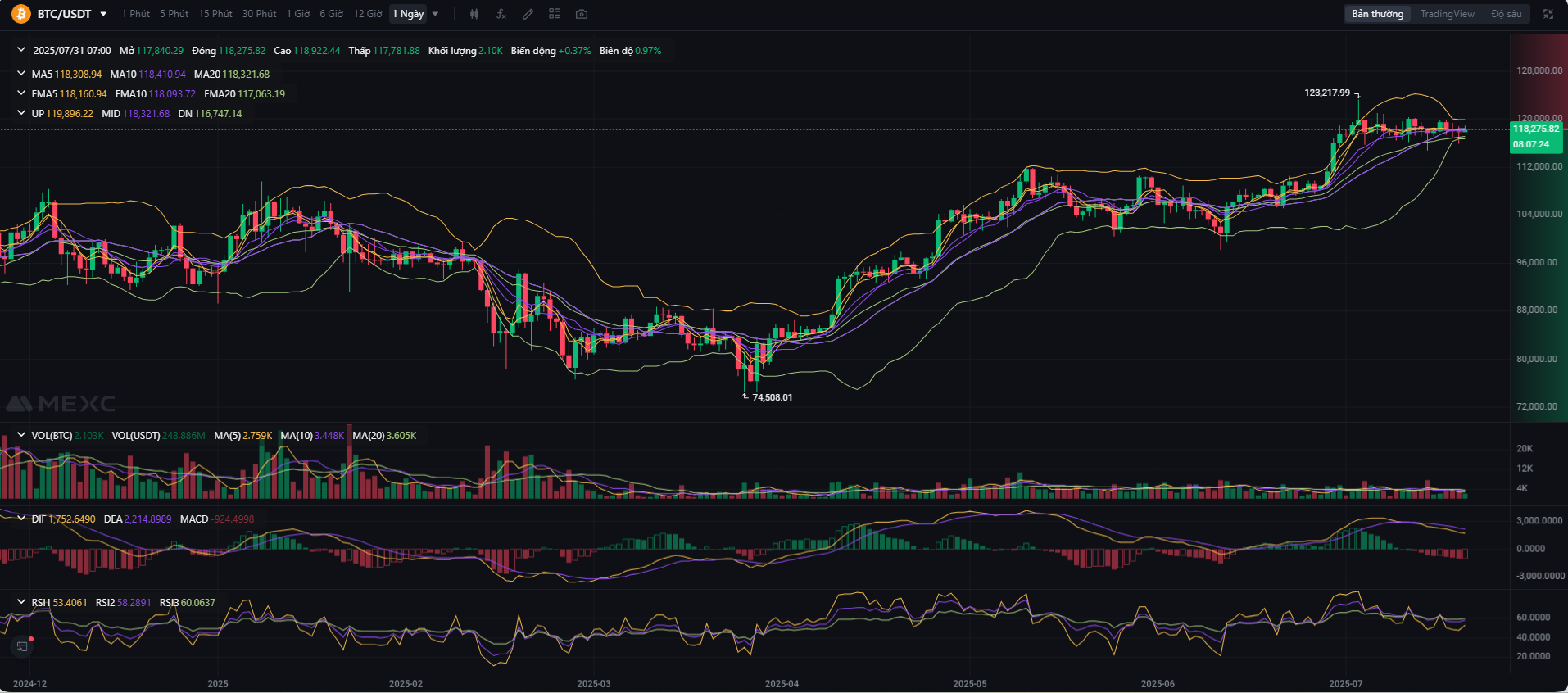
Task: Collapse the OHLC date info row chevron
Action: tap(21, 50)
